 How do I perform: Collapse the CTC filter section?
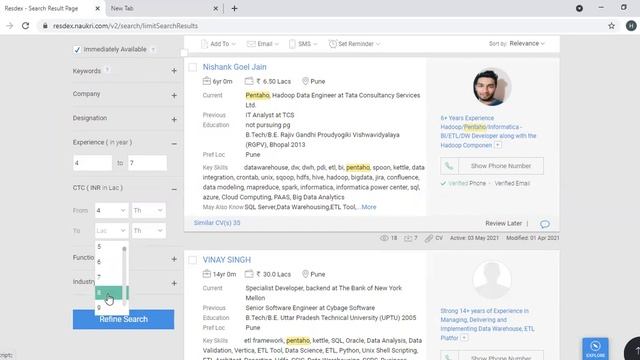[174, 189]
